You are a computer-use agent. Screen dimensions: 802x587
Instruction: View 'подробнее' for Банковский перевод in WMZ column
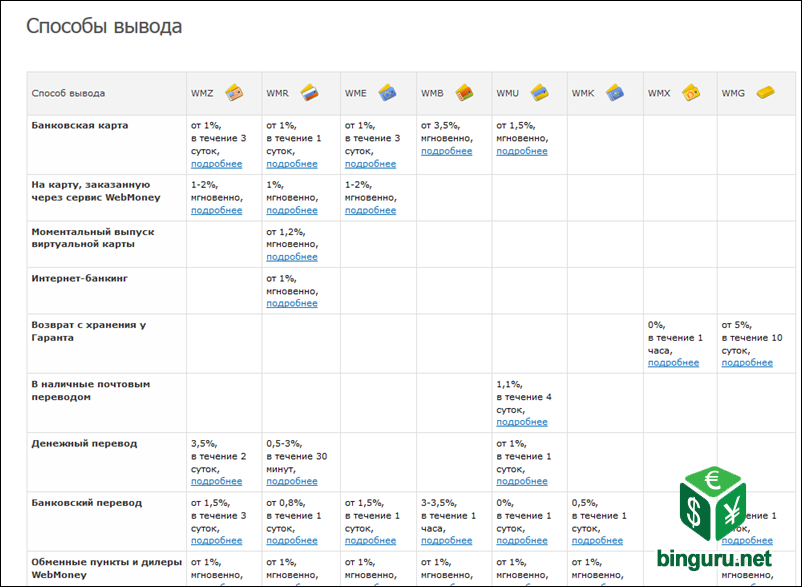[x=216, y=541]
